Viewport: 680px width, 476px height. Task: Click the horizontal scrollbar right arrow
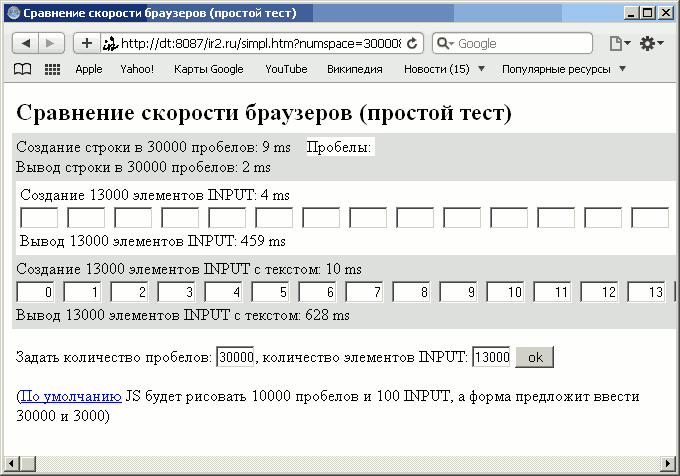[x=668, y=464]
